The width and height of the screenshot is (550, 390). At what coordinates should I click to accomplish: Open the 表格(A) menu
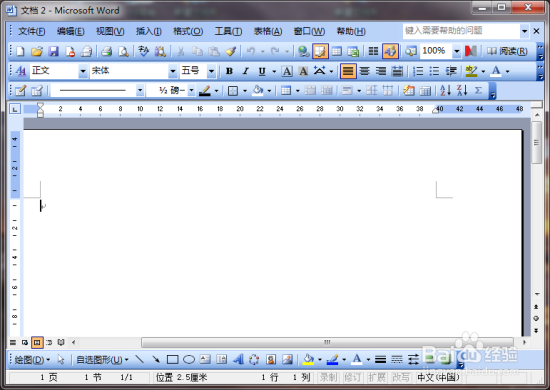[x=268, y=32]
